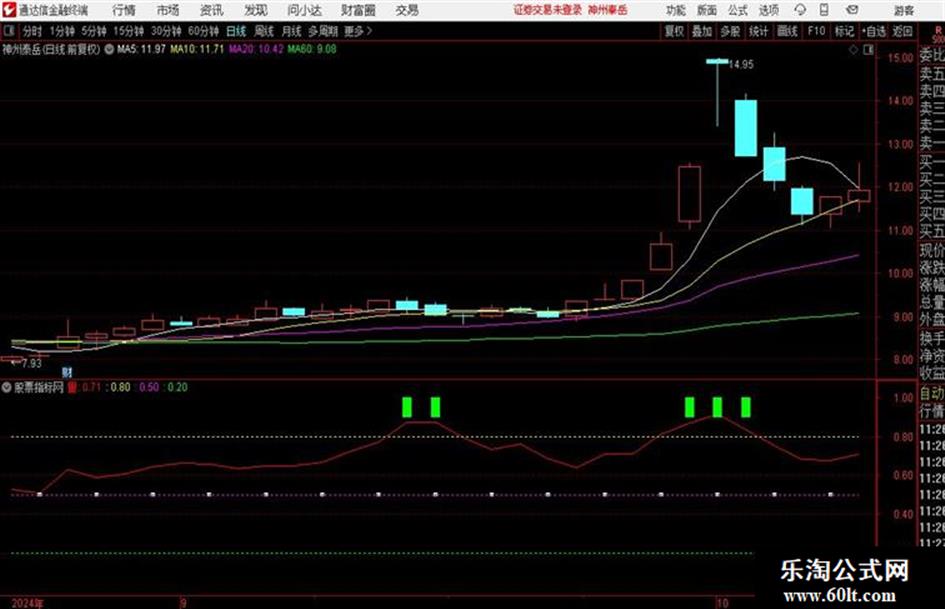Open the 公式 menu

coord(738,10)
